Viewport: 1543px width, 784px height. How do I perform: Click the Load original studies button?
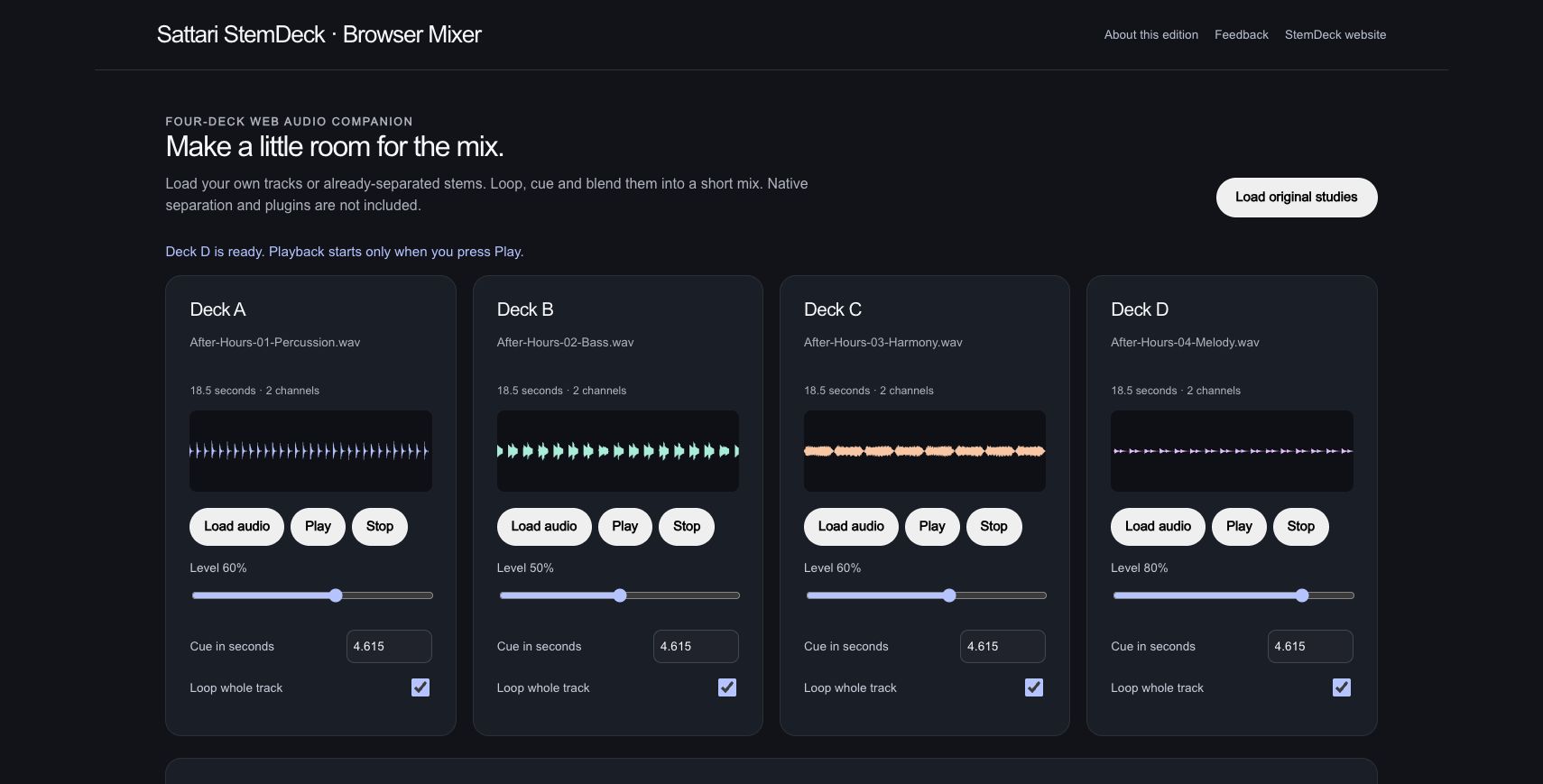click(1297, 198)
